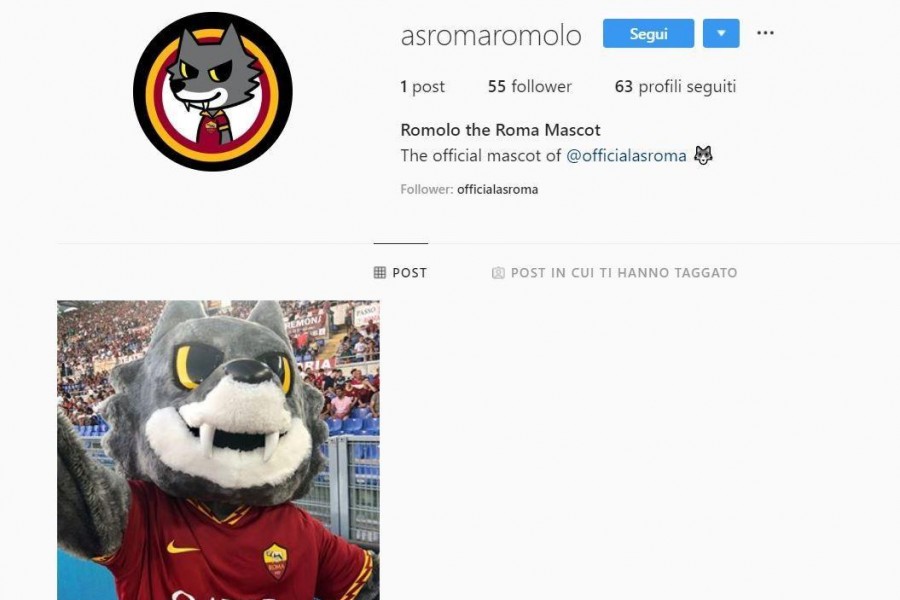
Task: Click the Romolo the Roma Mascot name
Action: [x=501, y=130]
